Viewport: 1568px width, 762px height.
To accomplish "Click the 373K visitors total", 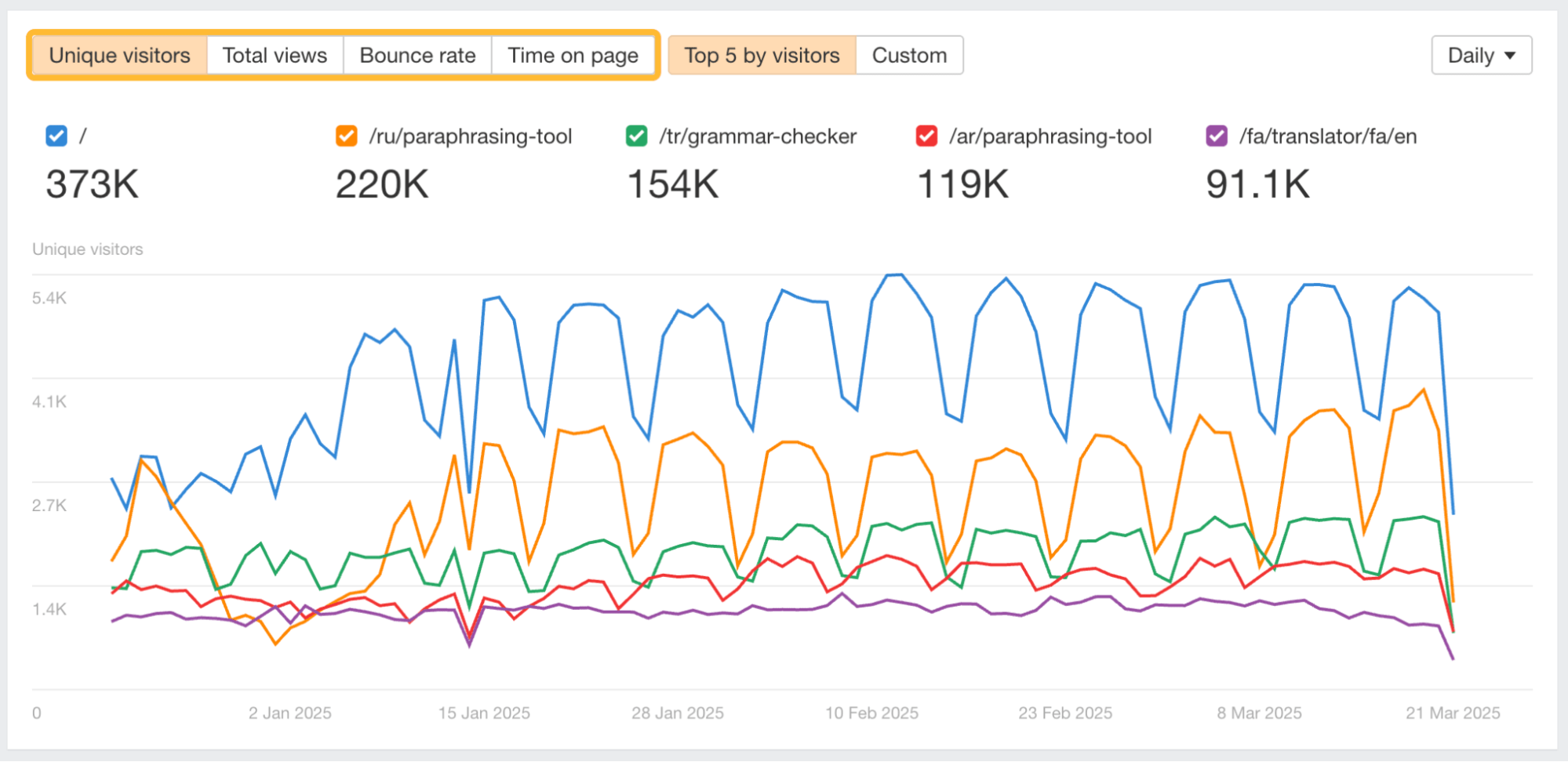I will [93, 185].
